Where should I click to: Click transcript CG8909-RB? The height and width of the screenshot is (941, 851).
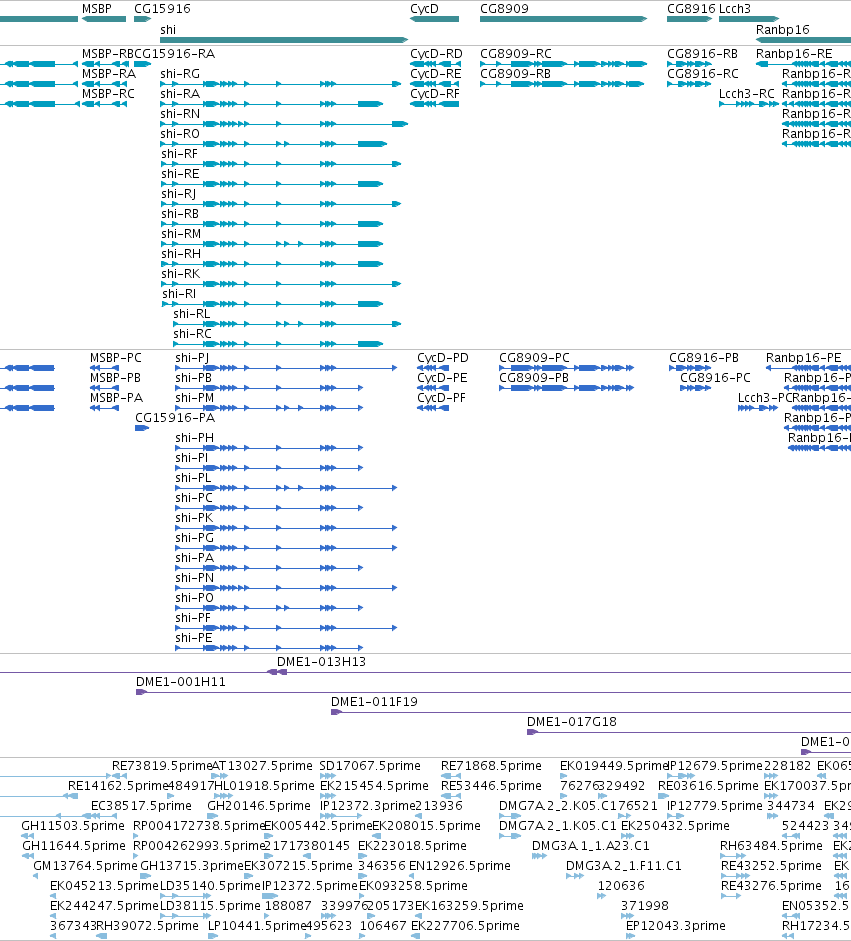click(x=562, y=84)
